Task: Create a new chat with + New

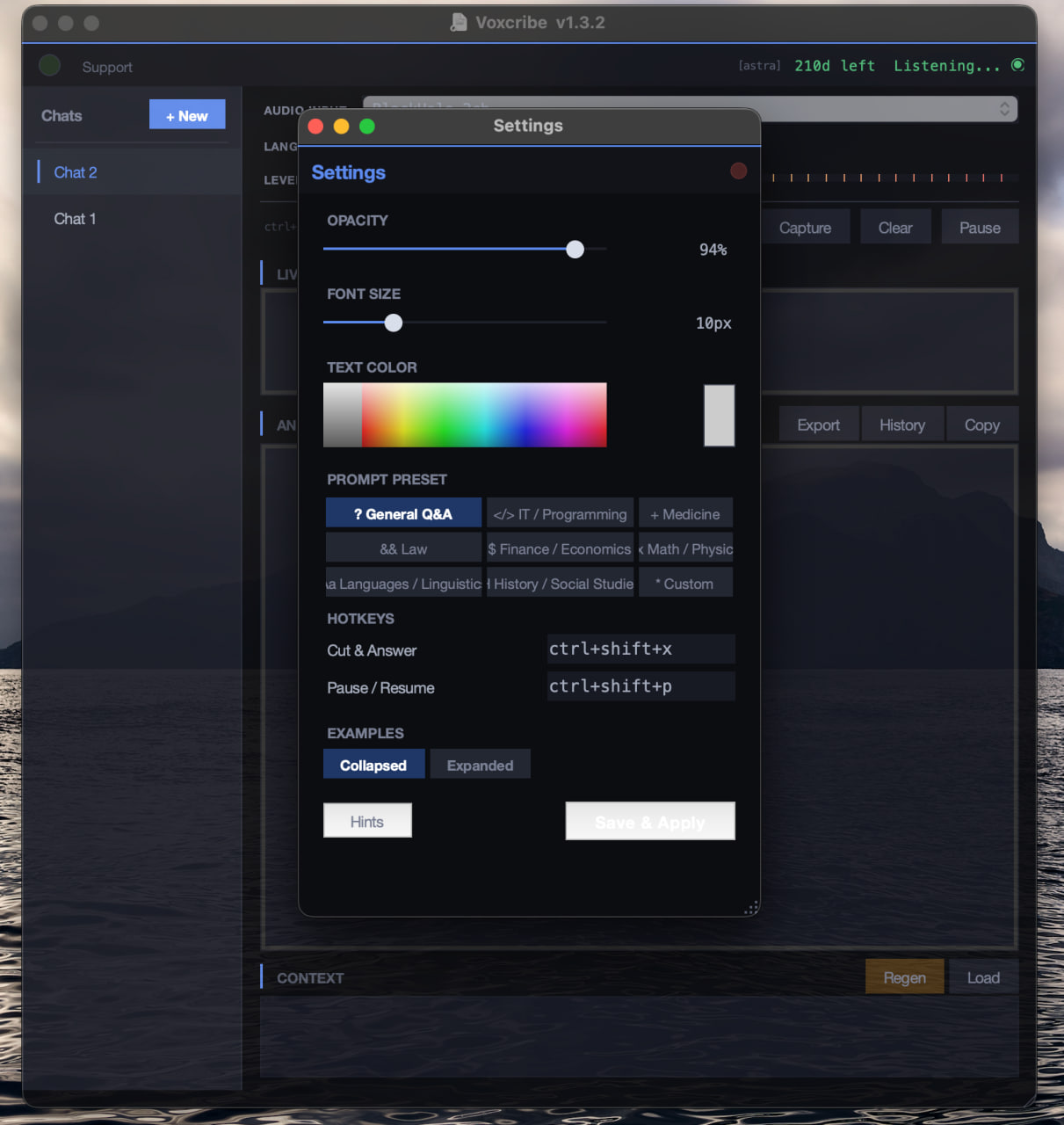Action: (187, 115)
